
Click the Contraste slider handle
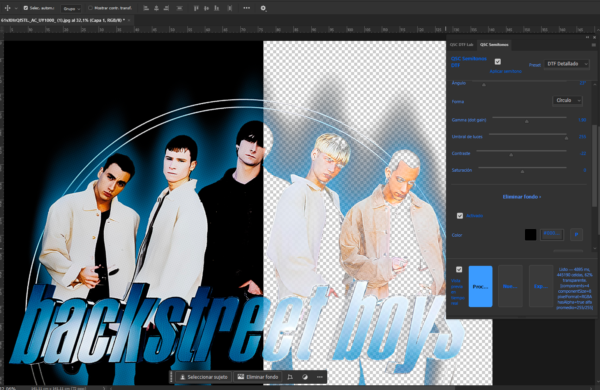coord(511,155)
